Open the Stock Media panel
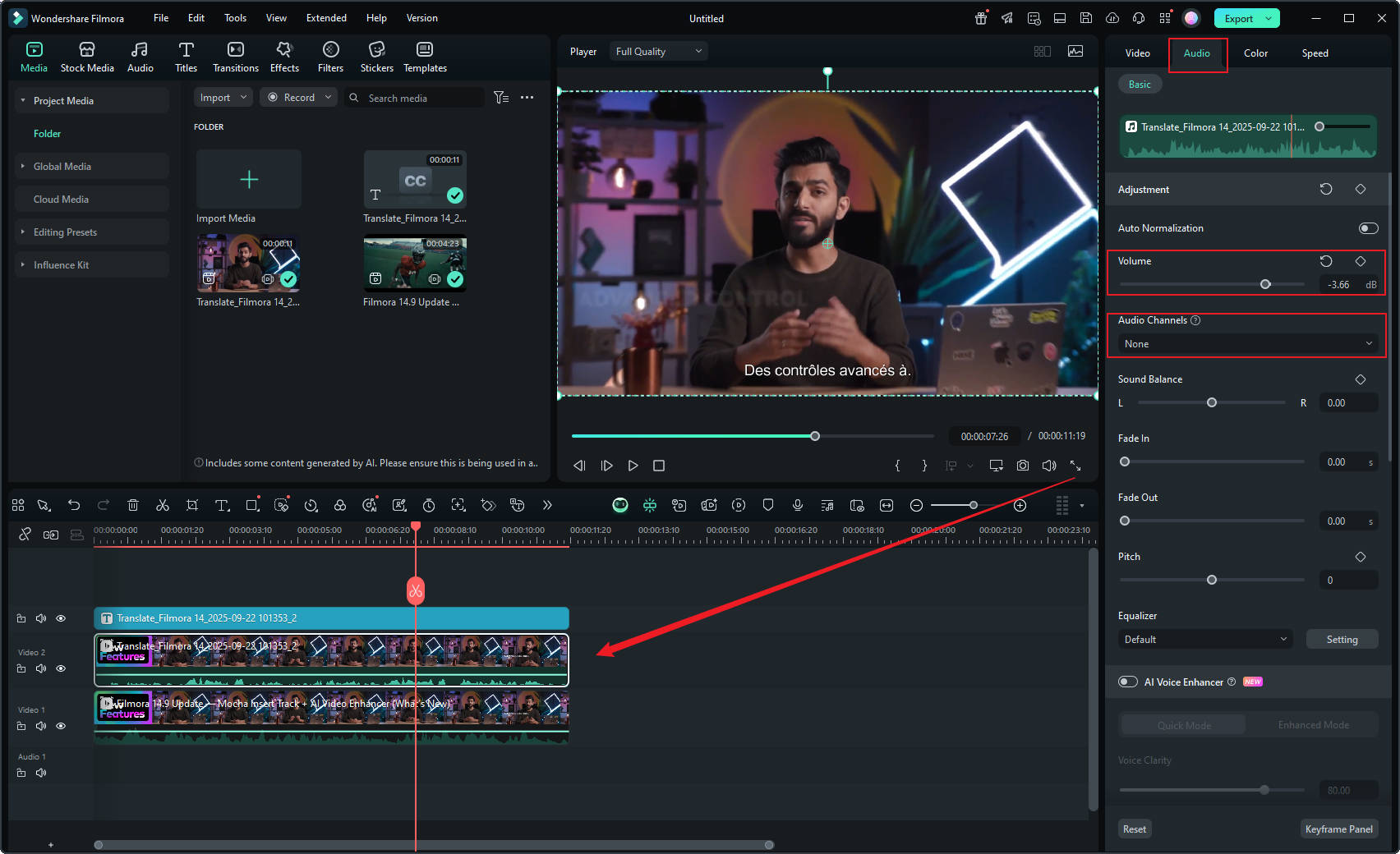Image resolution: width=1400 pixels, height=854 pixels. [87, 57]
